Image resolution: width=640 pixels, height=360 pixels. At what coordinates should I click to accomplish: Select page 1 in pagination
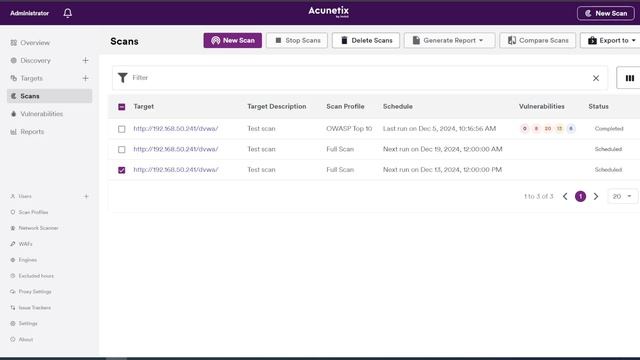pyautogui.click(x=580, y=196)
